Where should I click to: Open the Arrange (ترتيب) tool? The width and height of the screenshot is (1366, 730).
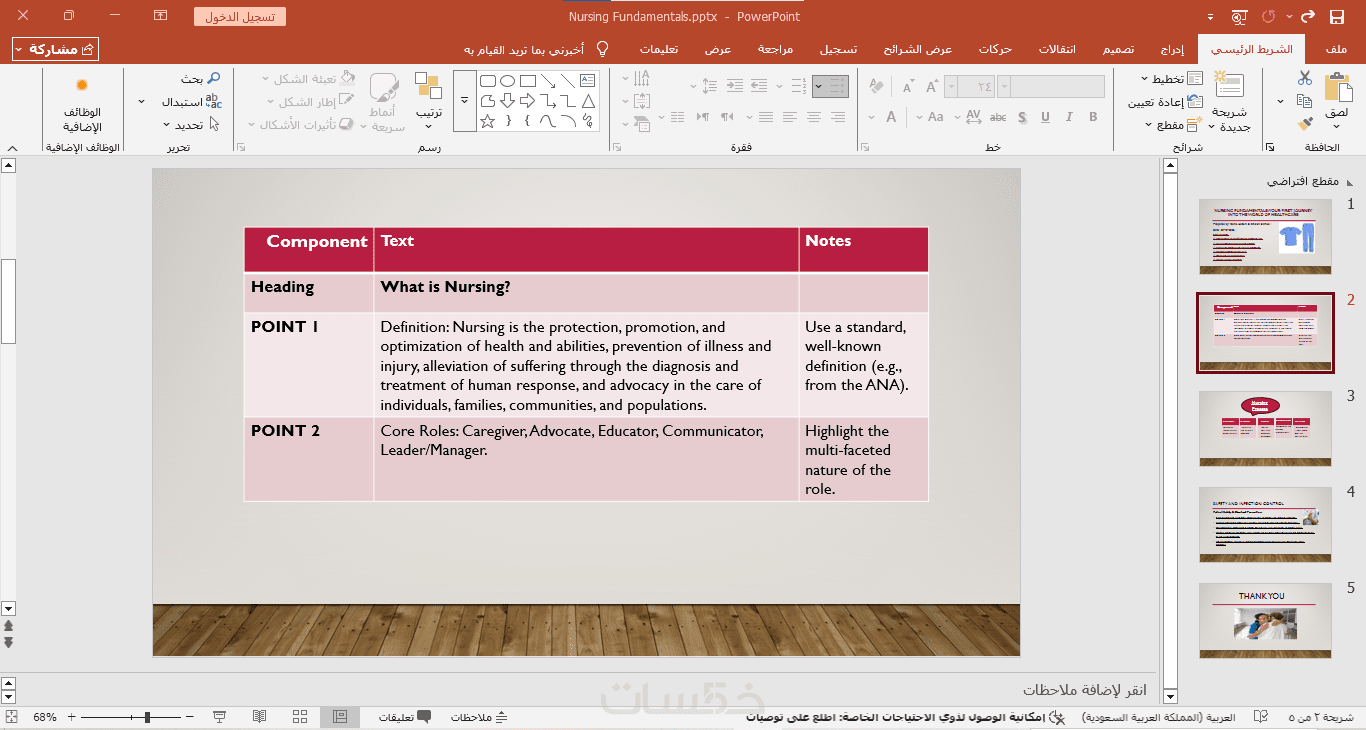pos(428,99)
